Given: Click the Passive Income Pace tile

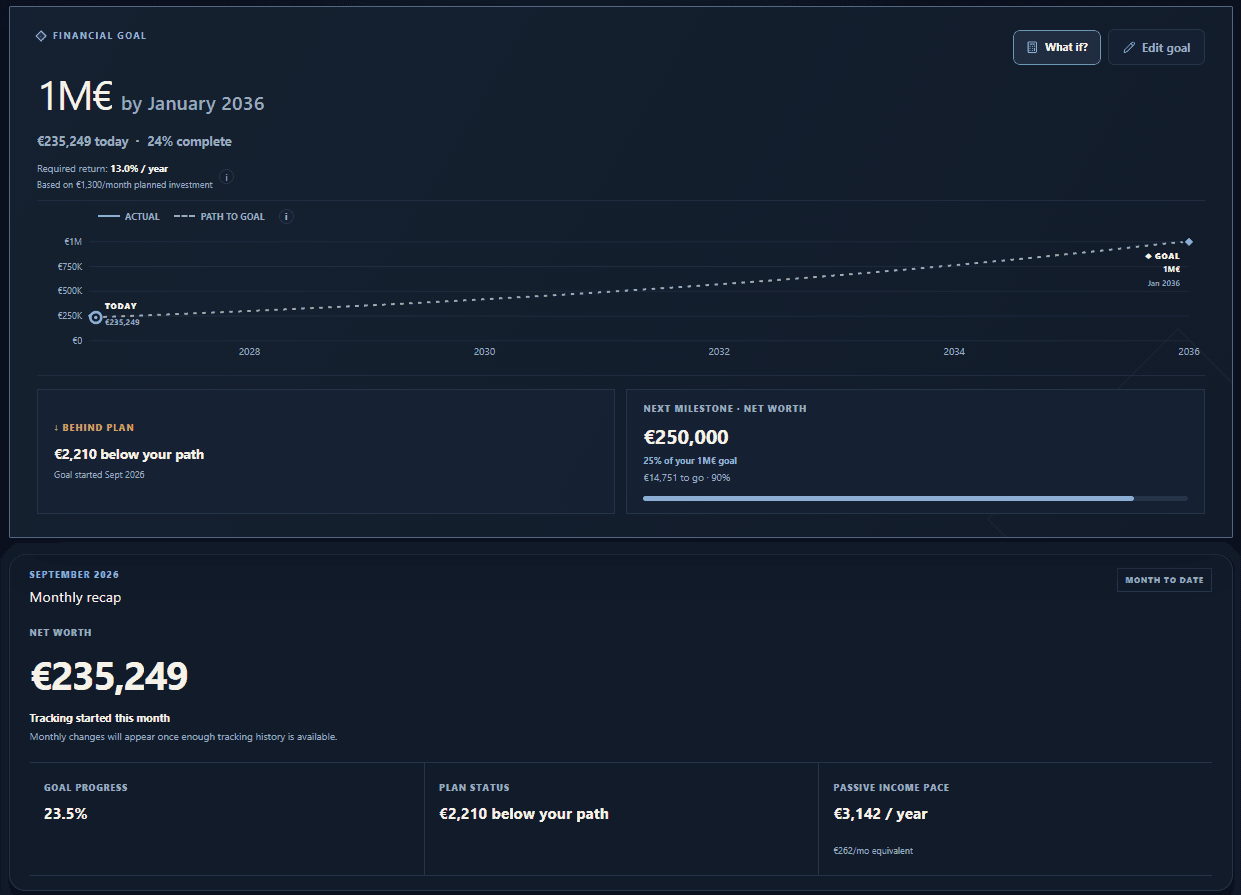Looking at the screenshot, I should click(1015, 819).
